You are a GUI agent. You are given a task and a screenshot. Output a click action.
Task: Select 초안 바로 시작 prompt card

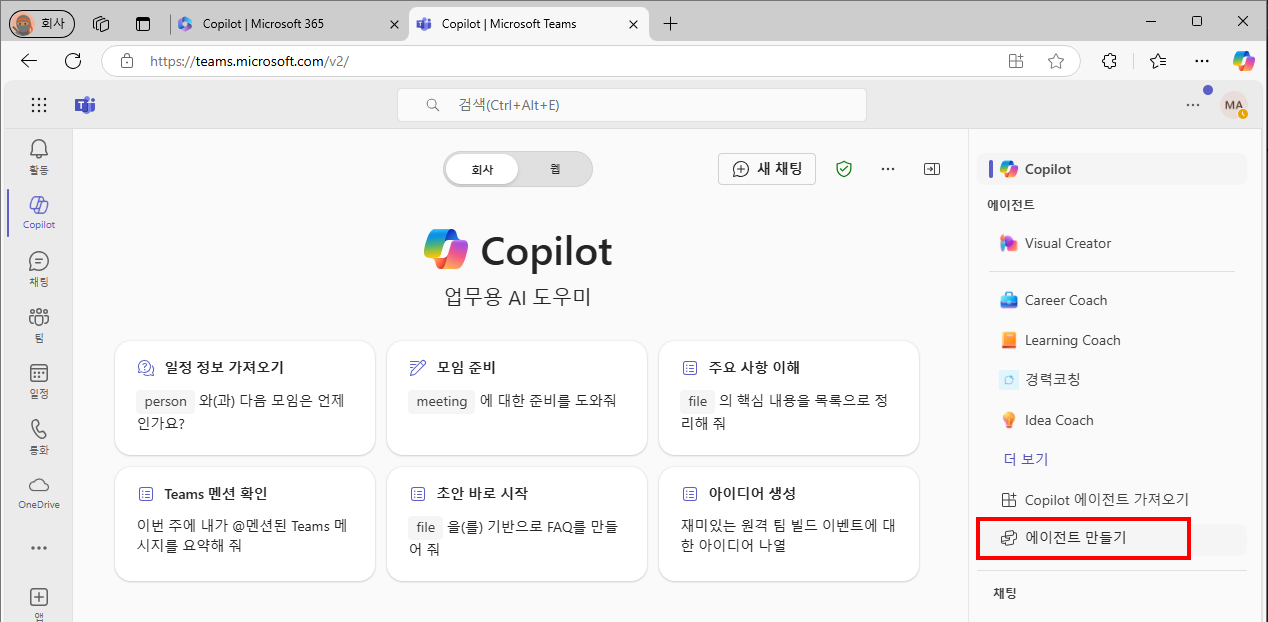[x=517, y=524]
